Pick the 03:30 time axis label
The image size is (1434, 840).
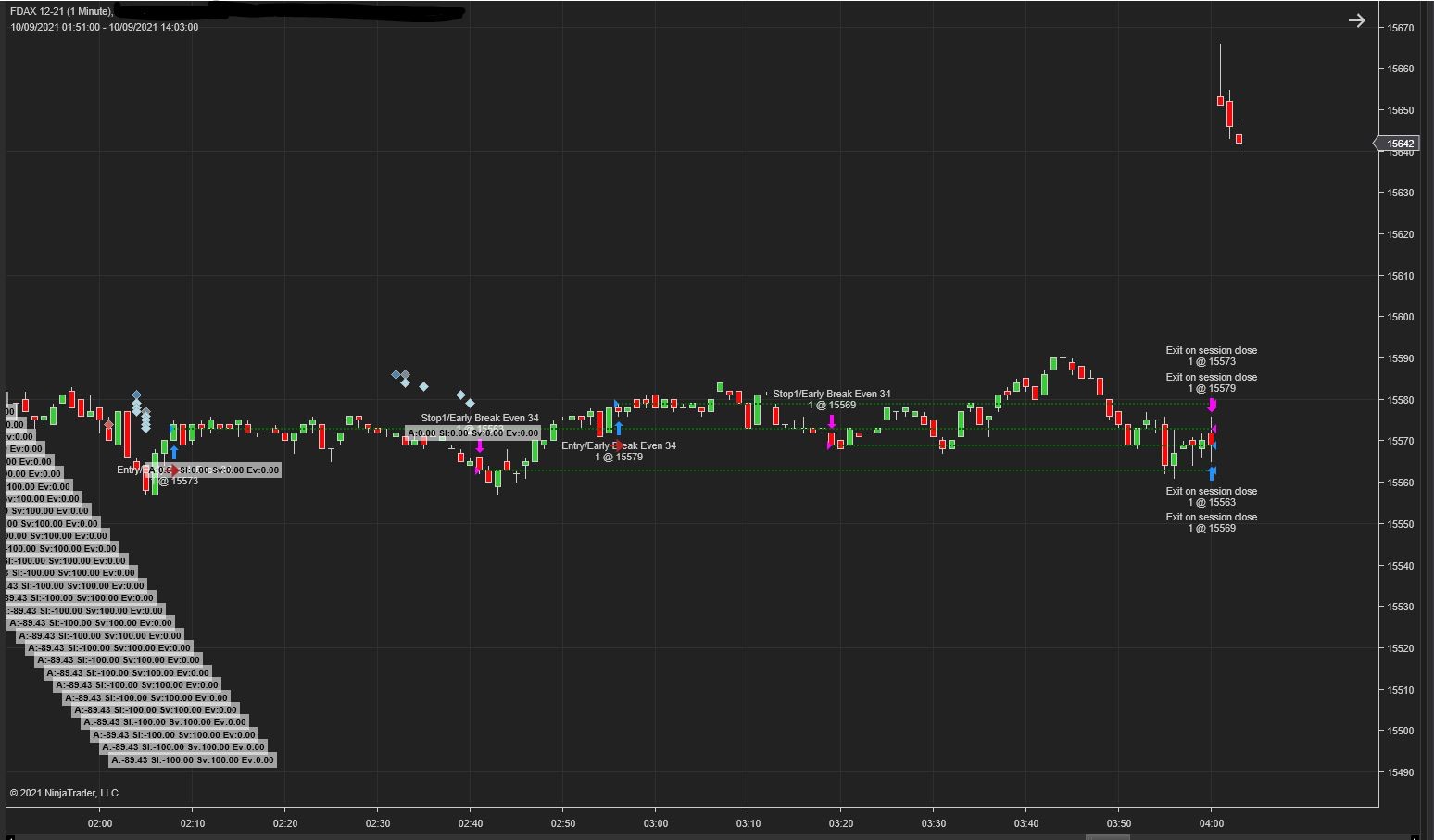934,823
